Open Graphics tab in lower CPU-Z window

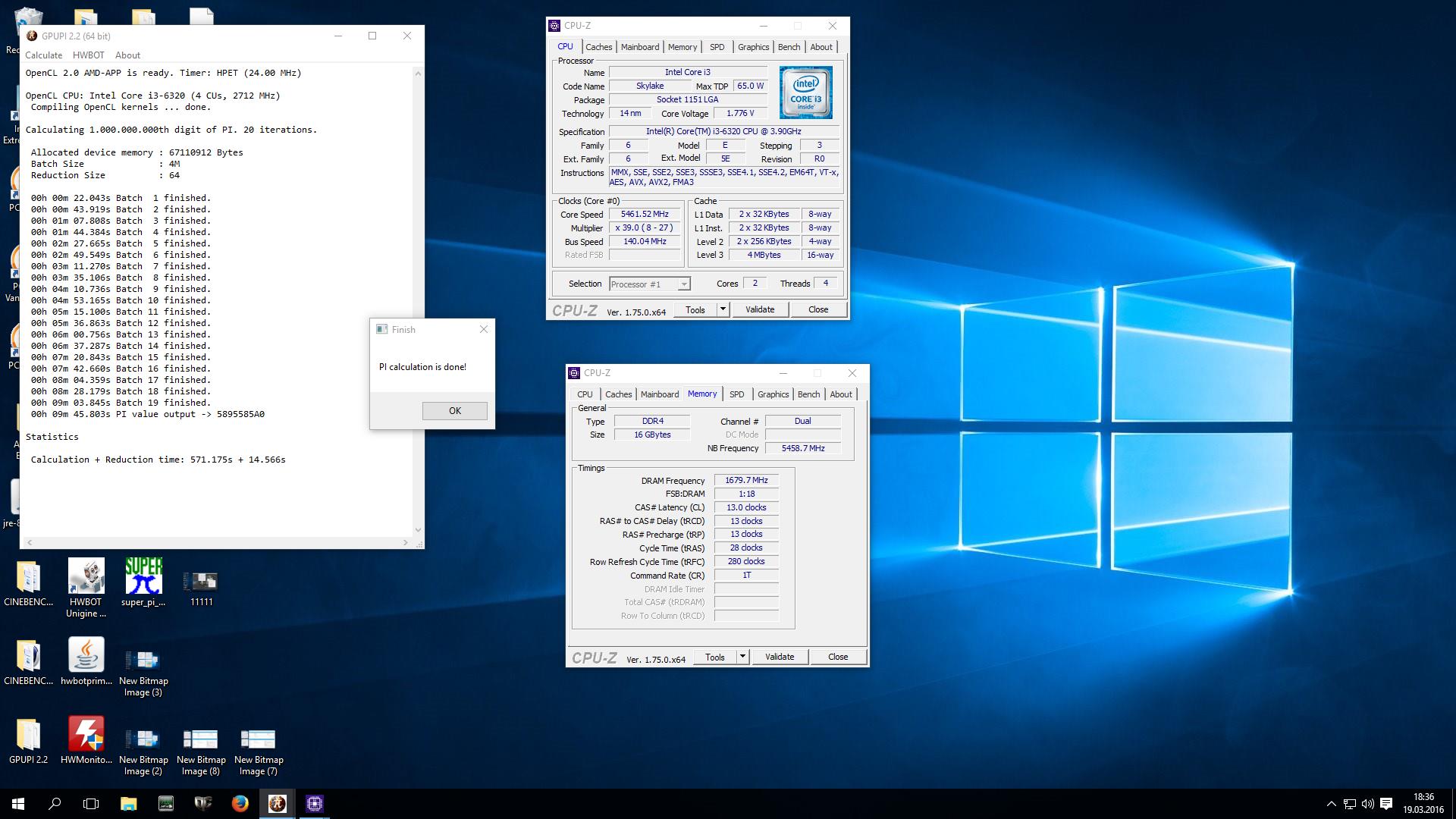click(x=773, y=394)
